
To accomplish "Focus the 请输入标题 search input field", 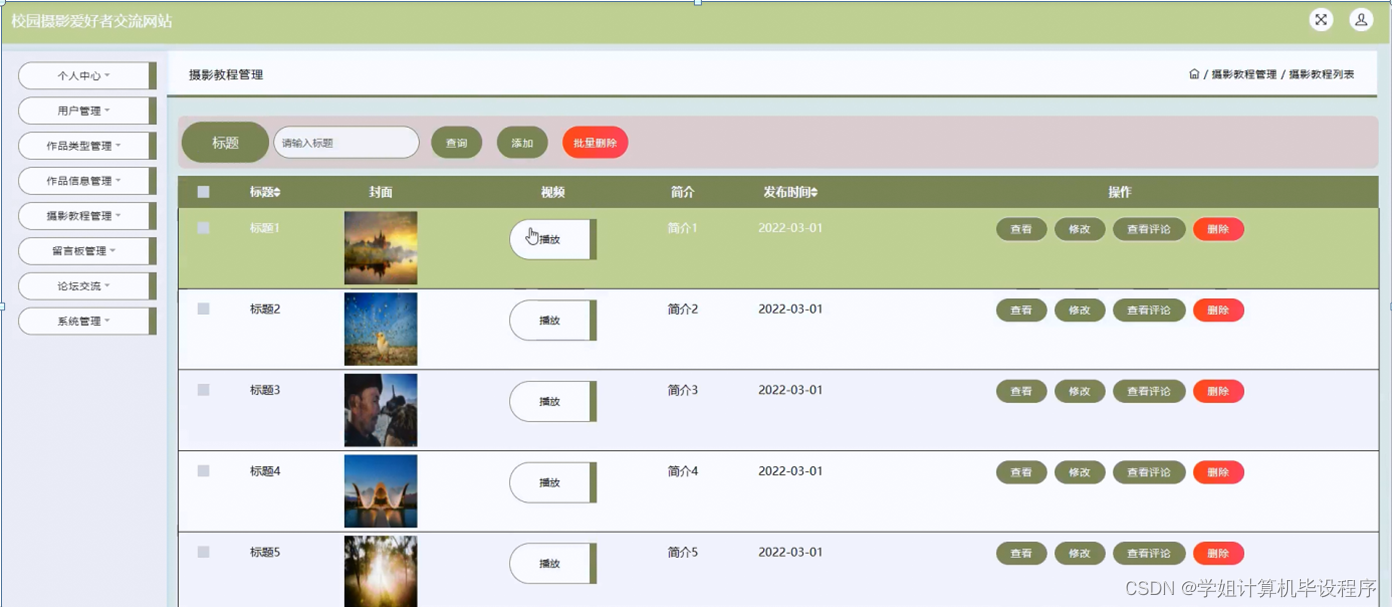I will pyautogui.click(x=346, y=143).
